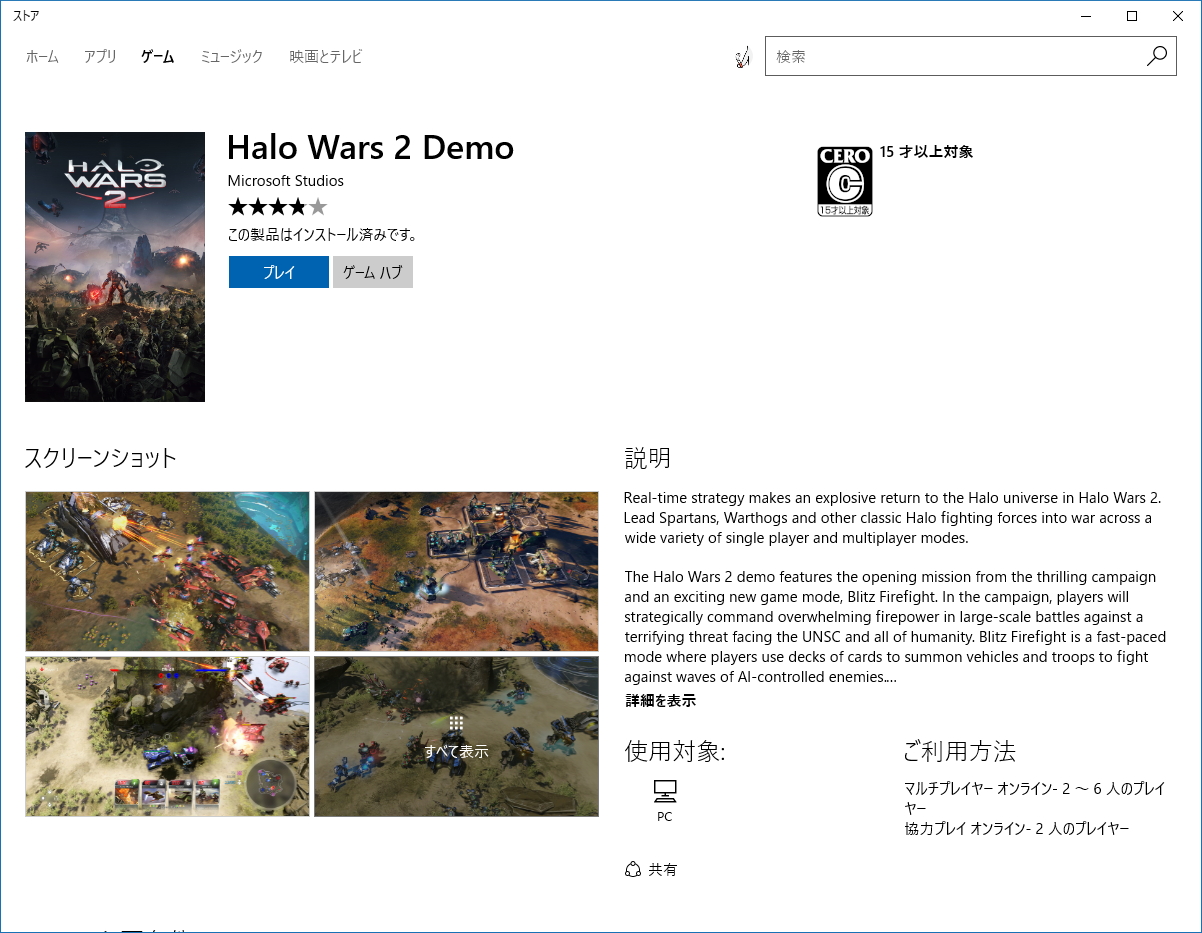This screenshot has width=1202, height=933.
Task: Click the four-star rating stars
Action: (277, 206)
